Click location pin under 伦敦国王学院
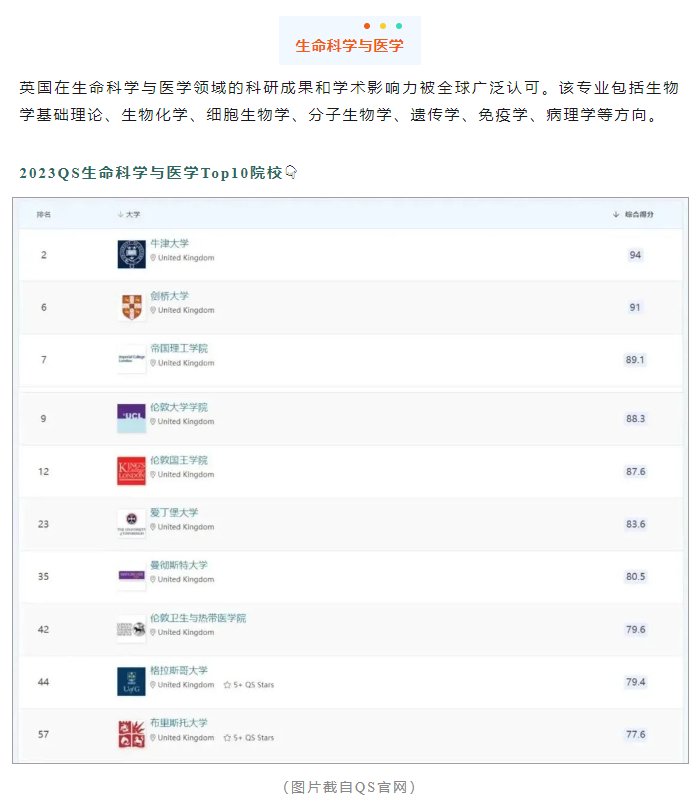The height and width of the screenshot is (812, 699). click(x=153, y=474)
